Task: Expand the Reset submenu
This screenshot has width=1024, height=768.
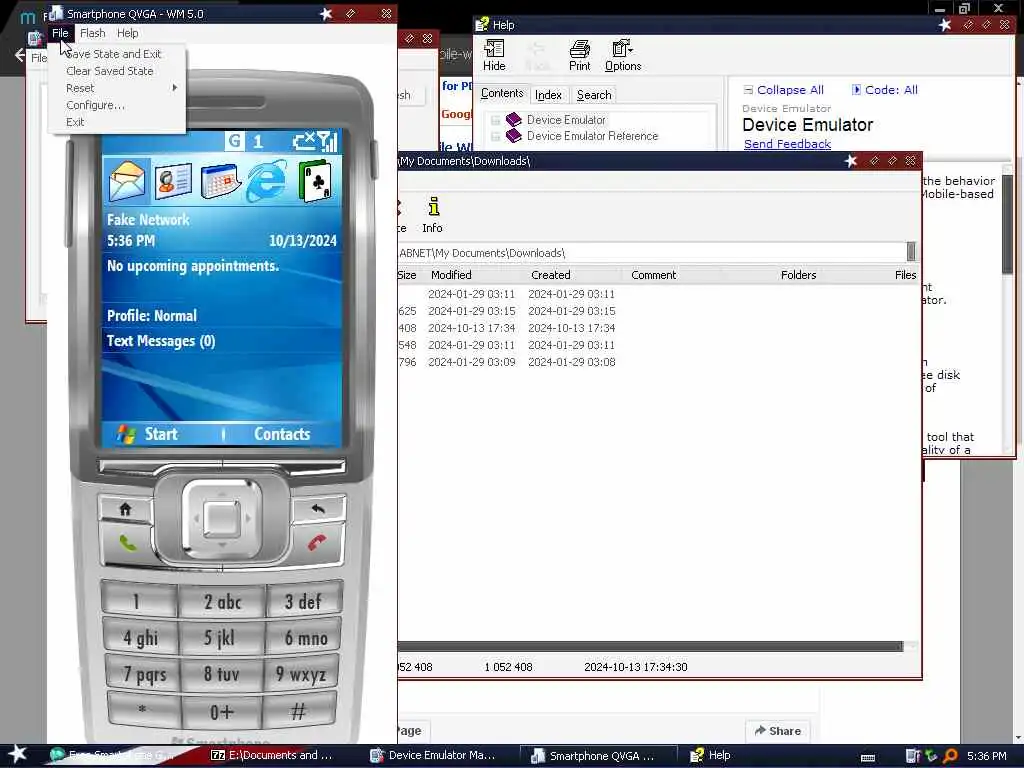Action: tap(118, 88)
